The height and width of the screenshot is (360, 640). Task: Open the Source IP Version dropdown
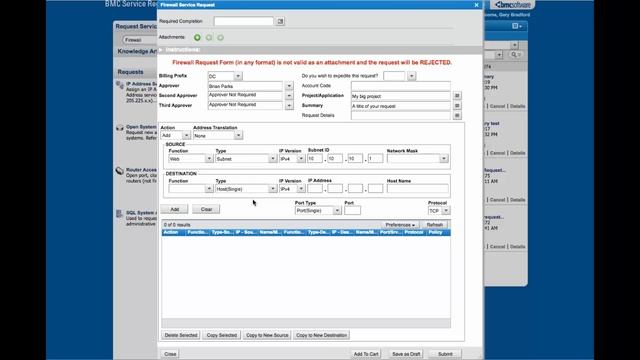pos(301,158)
